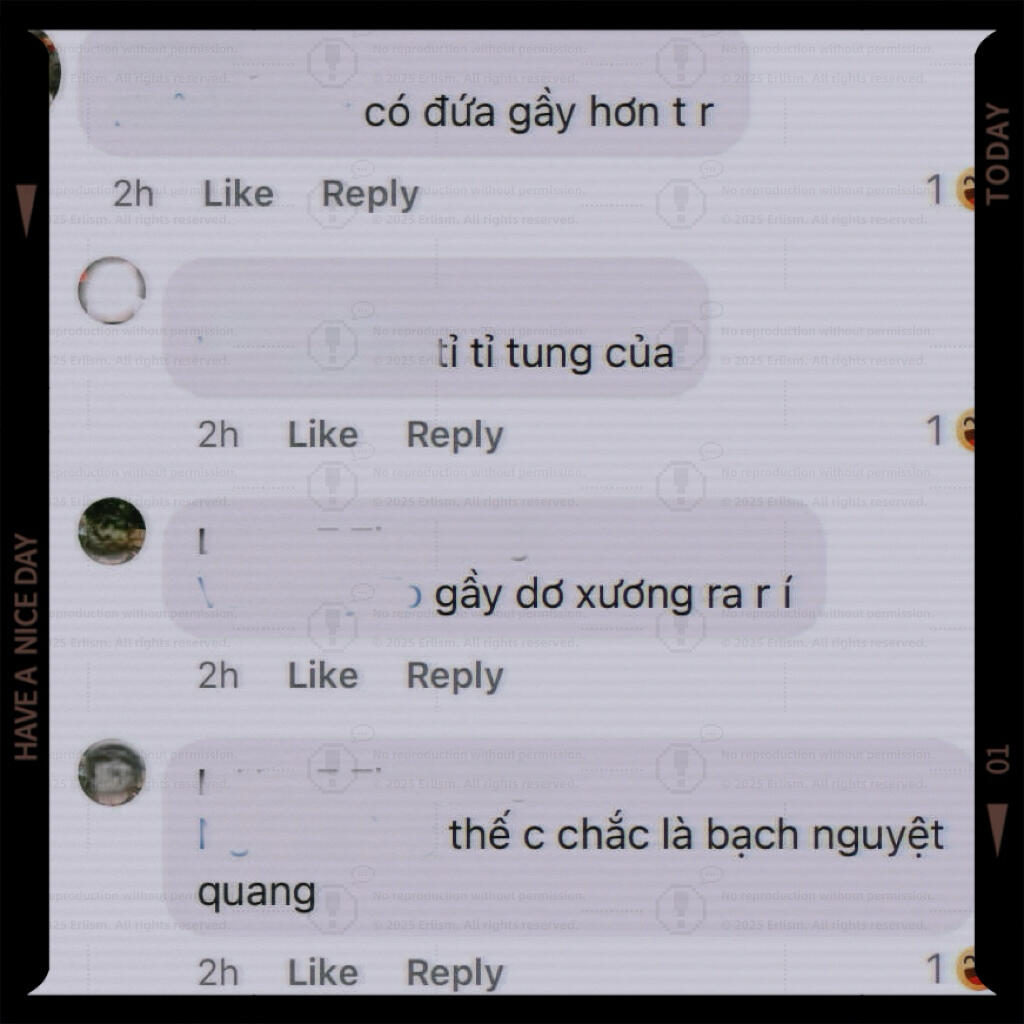Reply to comment "có đứa gầy hơn t r"
Image resolution: width=1024 pixels, height=1024 pixels.
click(x=370, y=195)
